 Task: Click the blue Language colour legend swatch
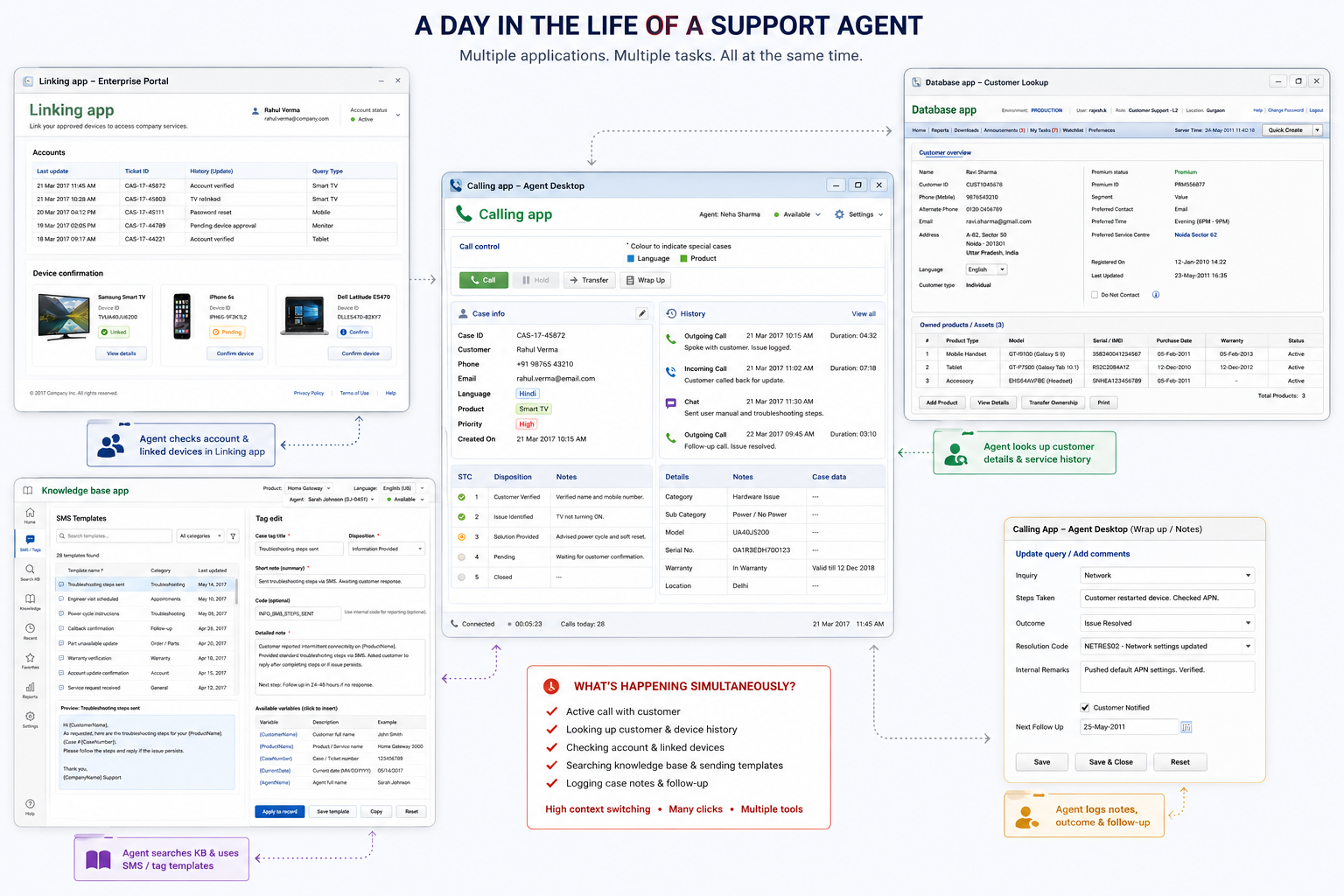(x=631, y=259)
